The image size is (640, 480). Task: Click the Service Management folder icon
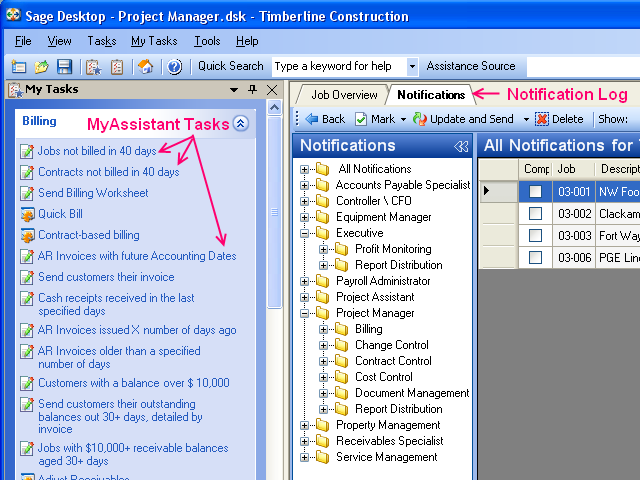(x=322, y=457)
